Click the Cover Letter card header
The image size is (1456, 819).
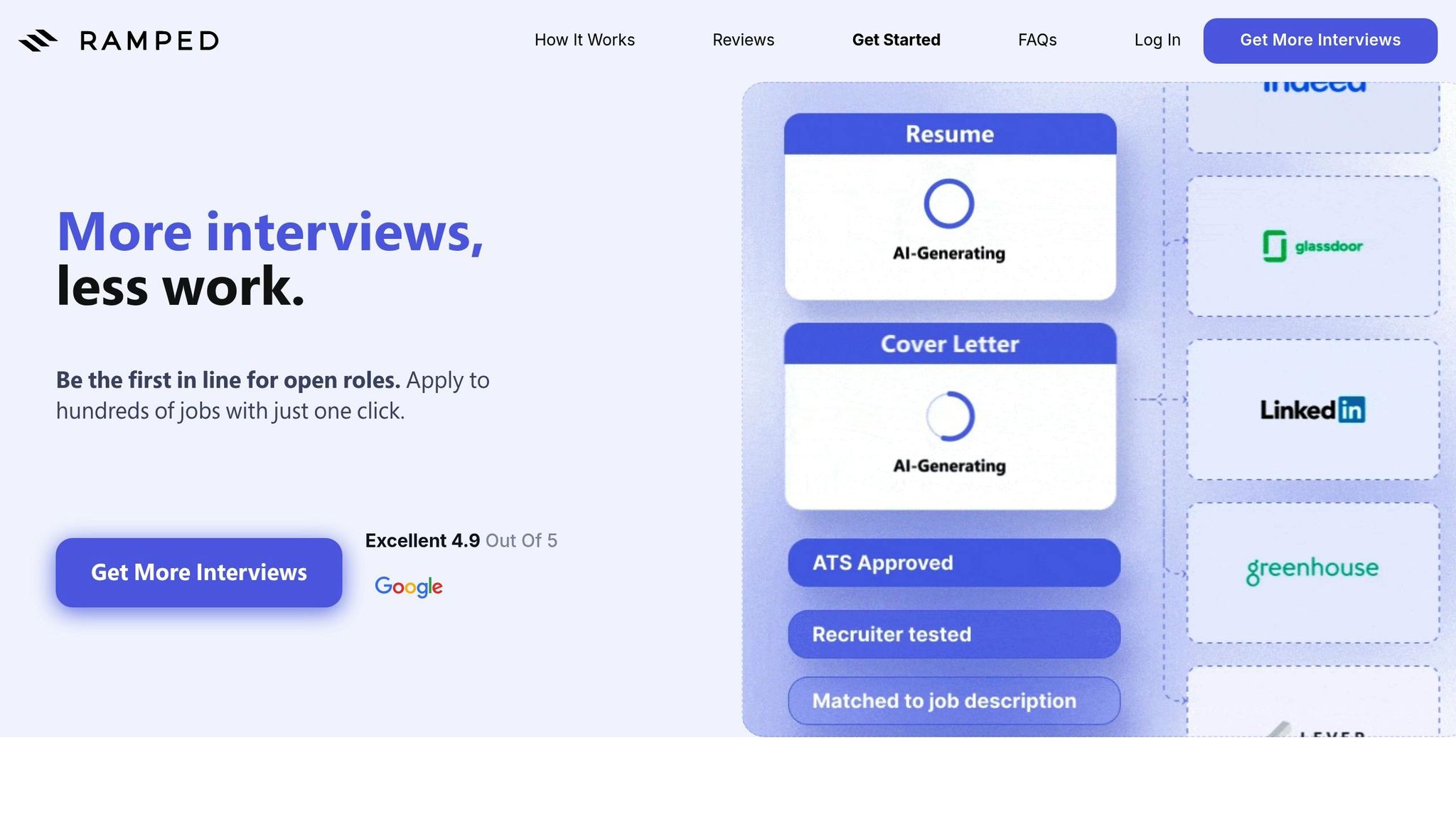[951, 344]
